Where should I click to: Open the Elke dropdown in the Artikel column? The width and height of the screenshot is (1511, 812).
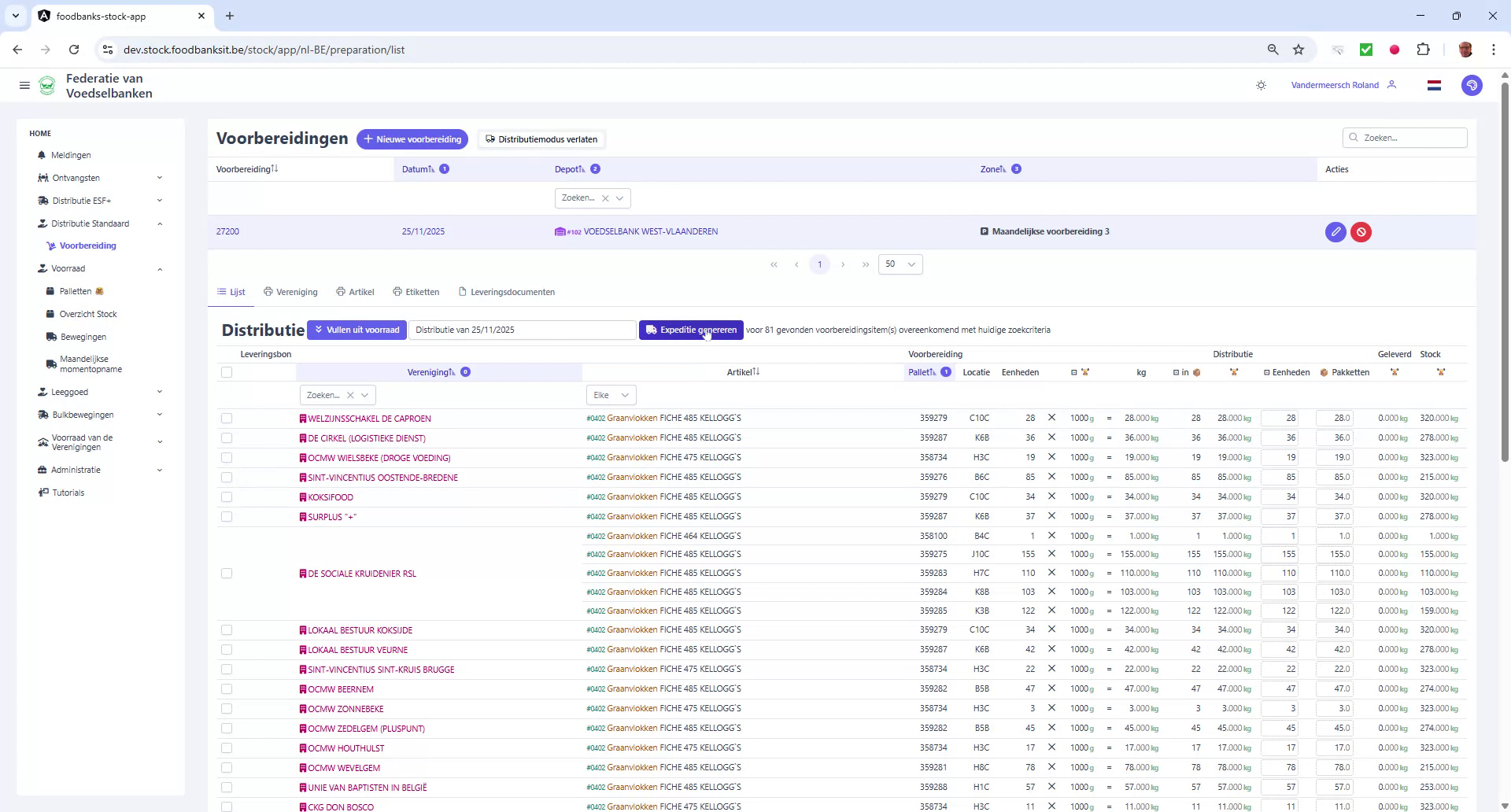(x=611, y=394)
